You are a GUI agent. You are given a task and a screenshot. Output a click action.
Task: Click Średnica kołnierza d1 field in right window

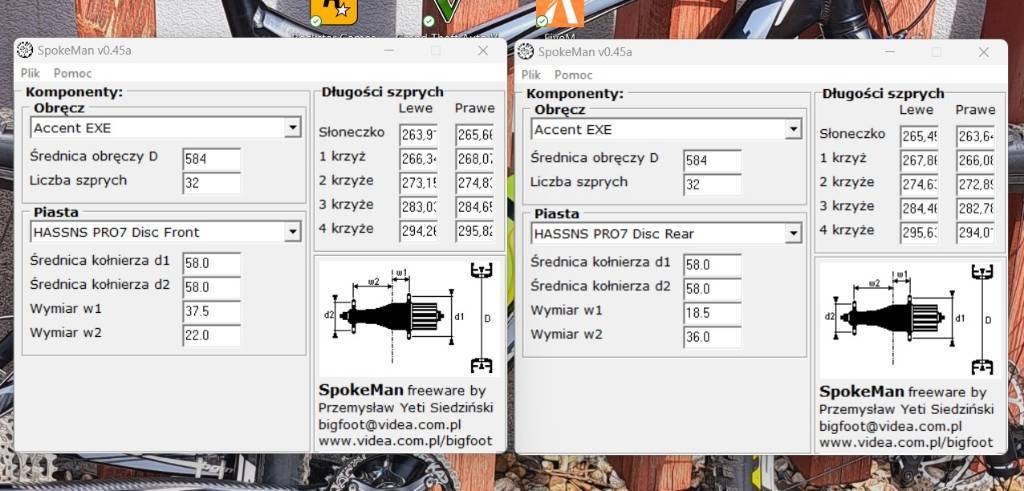[x=712, y=265]
